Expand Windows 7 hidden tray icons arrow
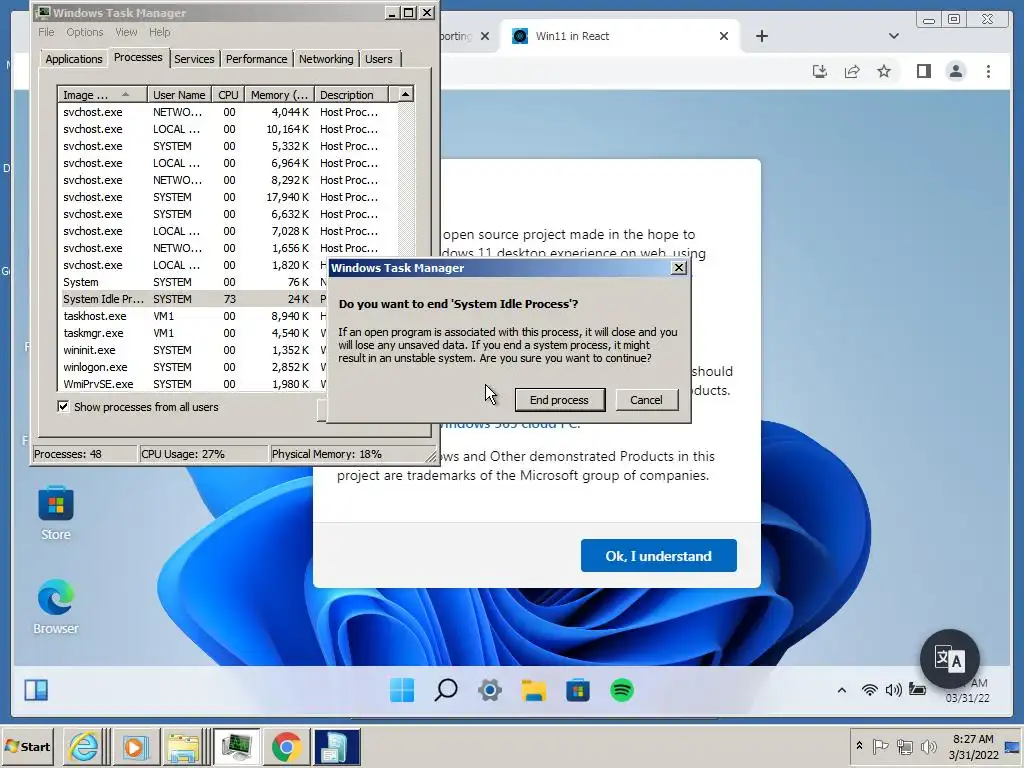The height and width of the screenshot is (768, 1024). click(859, 746)
